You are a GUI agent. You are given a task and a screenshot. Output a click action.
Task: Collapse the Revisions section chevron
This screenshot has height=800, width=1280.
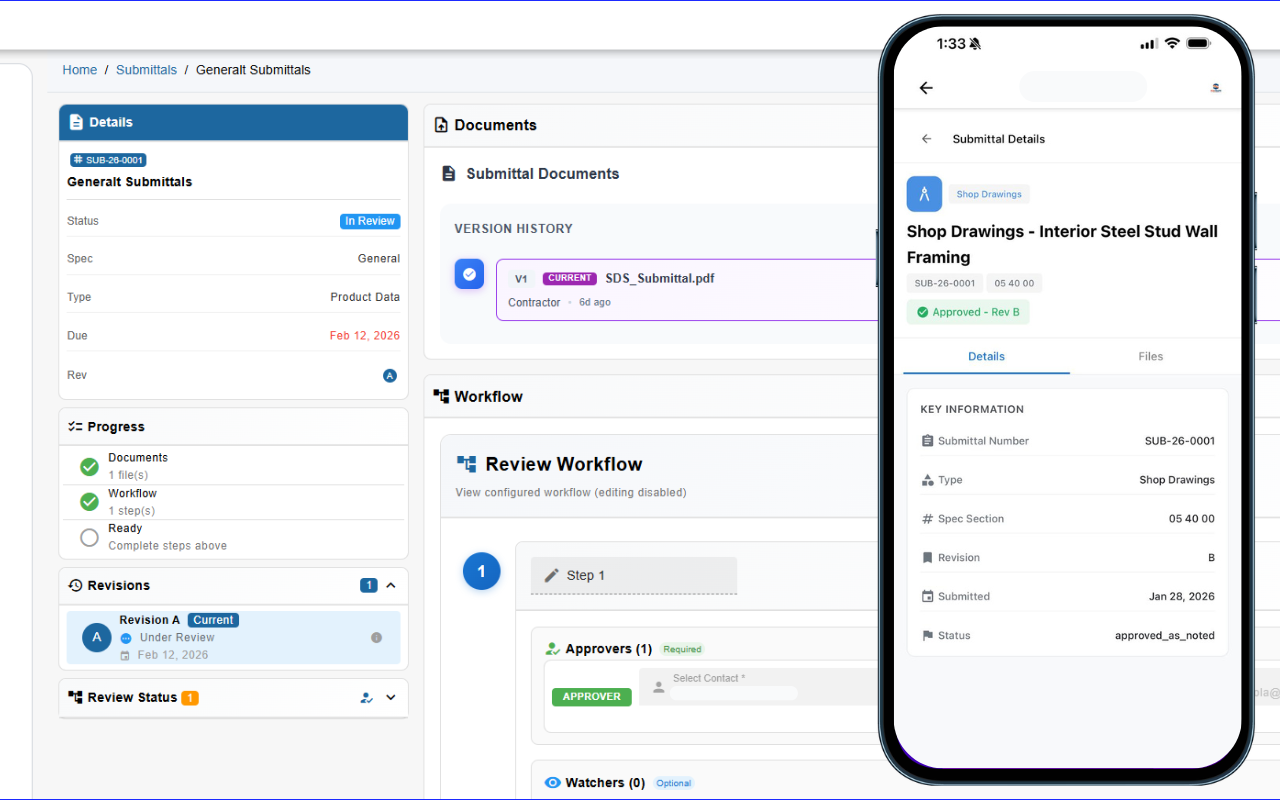pos(391,585)
